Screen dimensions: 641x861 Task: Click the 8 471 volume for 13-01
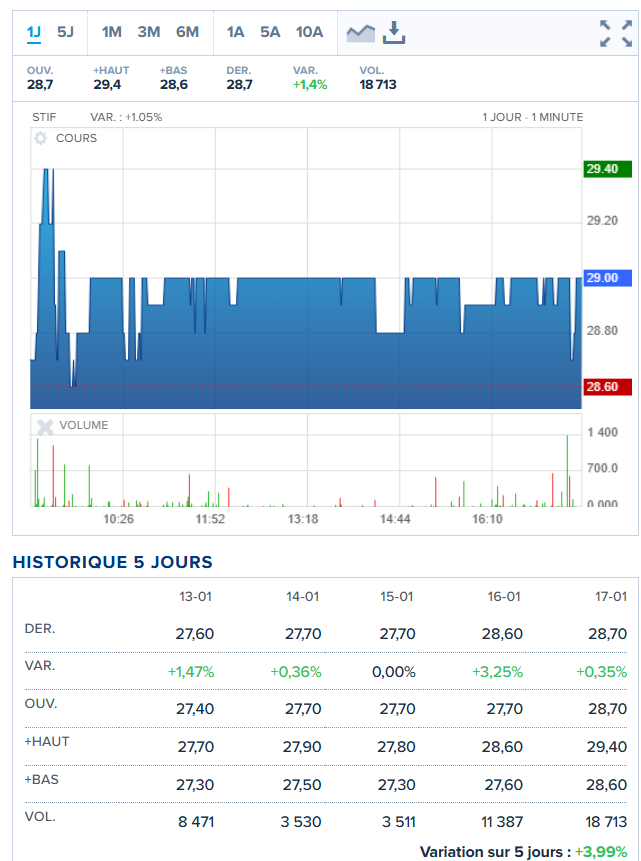196,822
